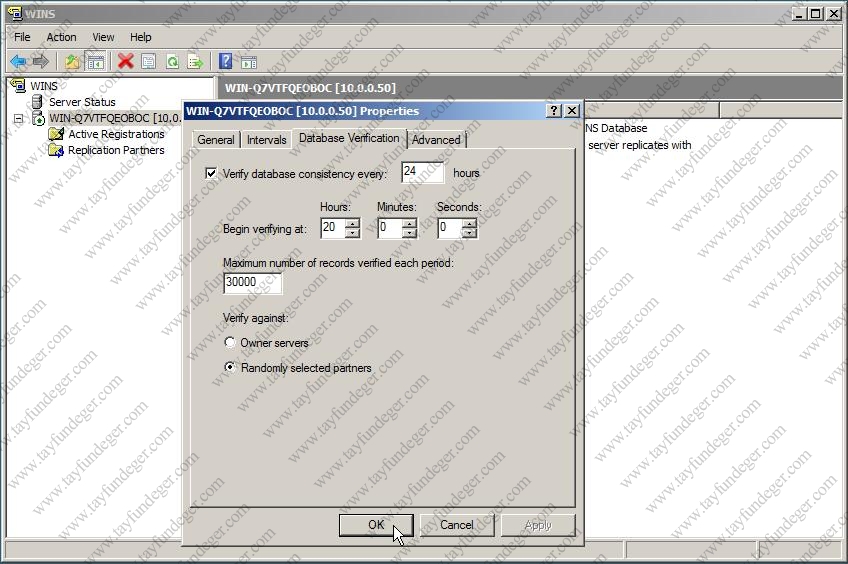
Task: Select Randomly selected partners radio button
Action: pos(230,367)
